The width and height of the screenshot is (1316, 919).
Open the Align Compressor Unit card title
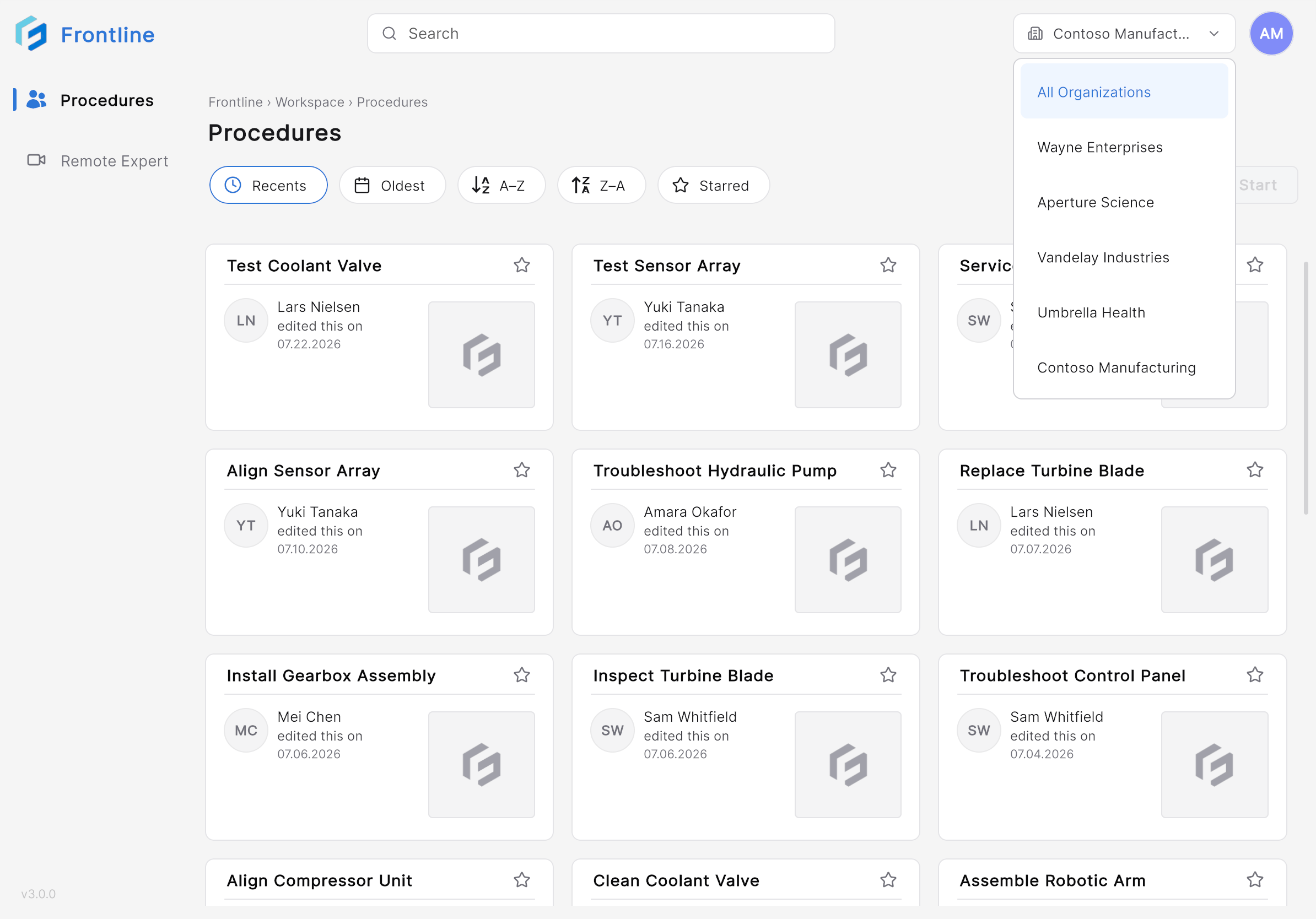pyautogui.click(x=319, y=880)
